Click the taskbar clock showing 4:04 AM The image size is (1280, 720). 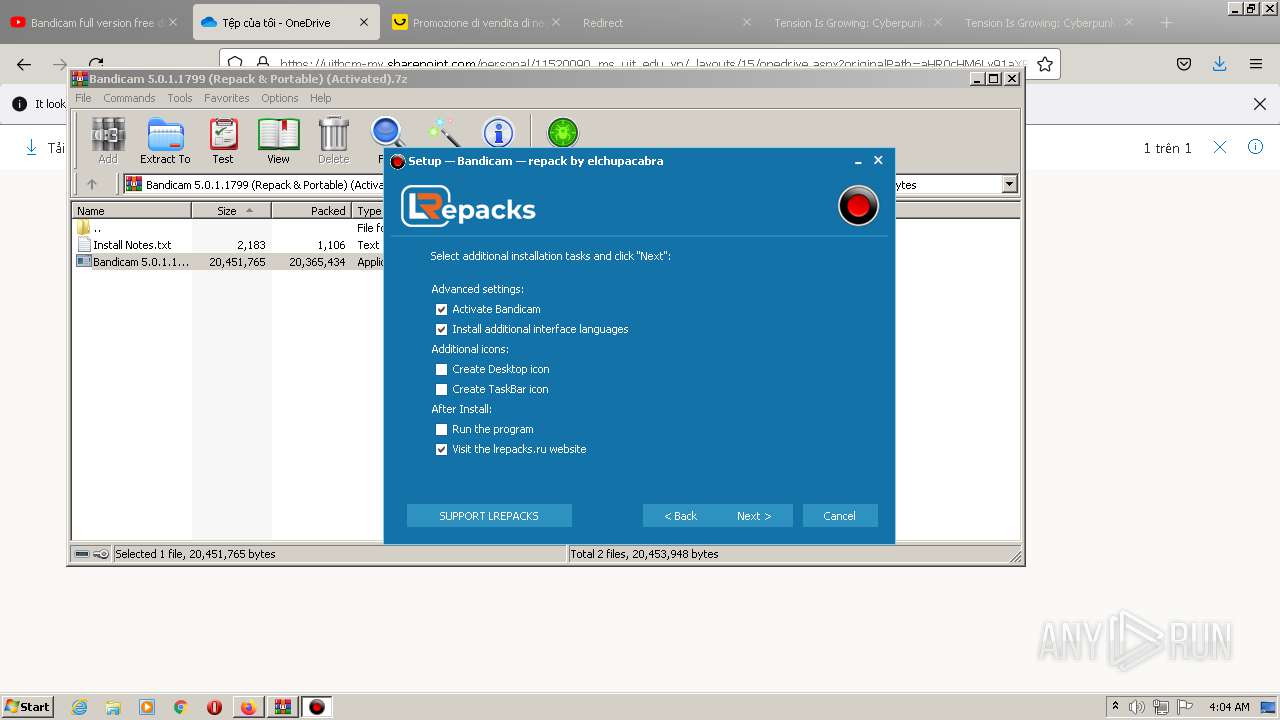tap(1228, 707)
